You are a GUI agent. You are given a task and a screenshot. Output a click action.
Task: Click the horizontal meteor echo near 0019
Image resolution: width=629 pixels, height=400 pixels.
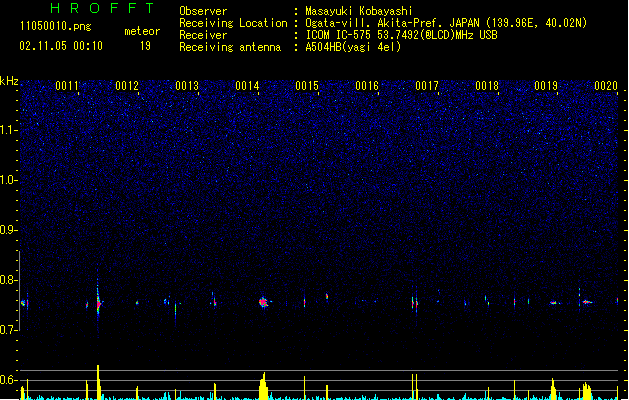pyautogui.click(x=554, y=303)
